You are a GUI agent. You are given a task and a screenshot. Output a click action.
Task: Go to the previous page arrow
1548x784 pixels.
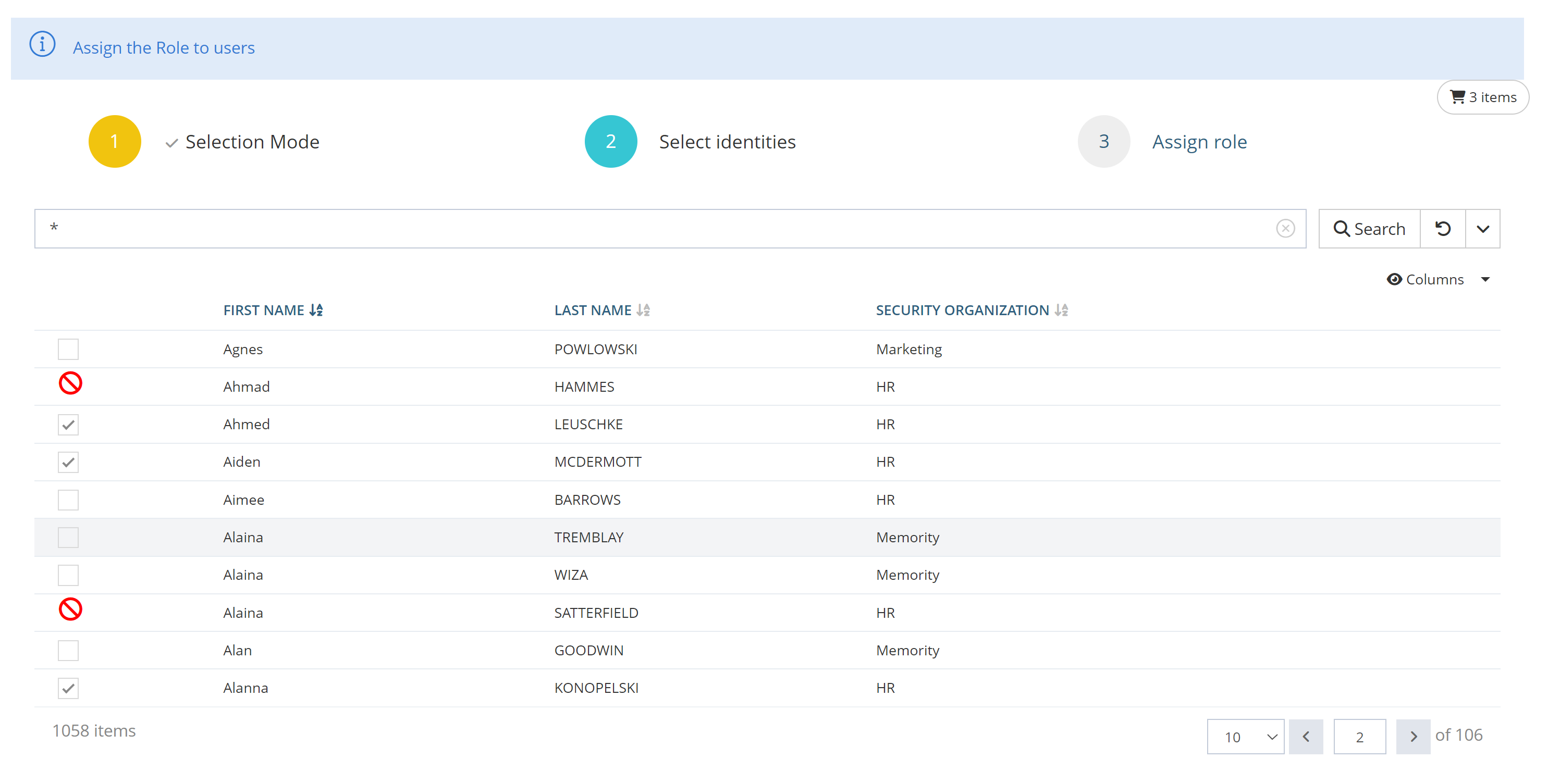pyautogui.click(x=1306, y=737)
